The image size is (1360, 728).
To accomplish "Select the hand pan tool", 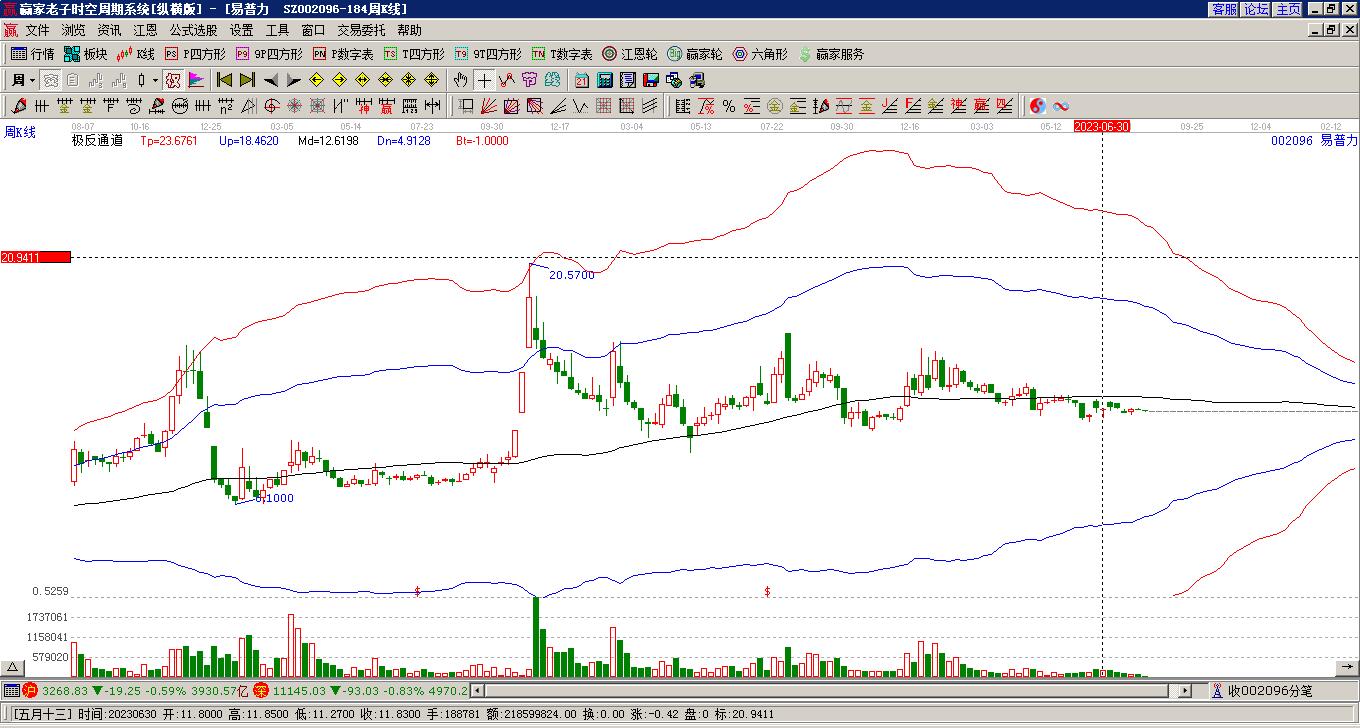I will pyautogui.click(x=460, y=80).
